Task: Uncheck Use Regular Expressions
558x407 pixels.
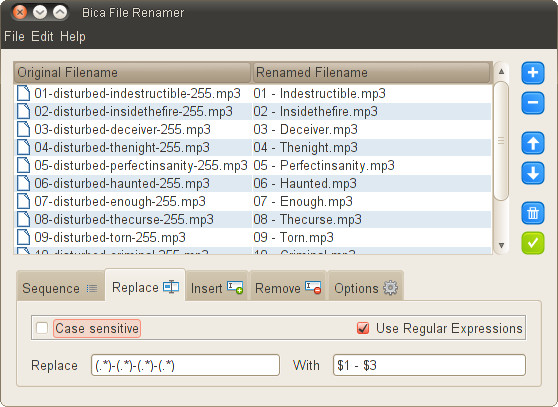Action: tap(363, 328)
